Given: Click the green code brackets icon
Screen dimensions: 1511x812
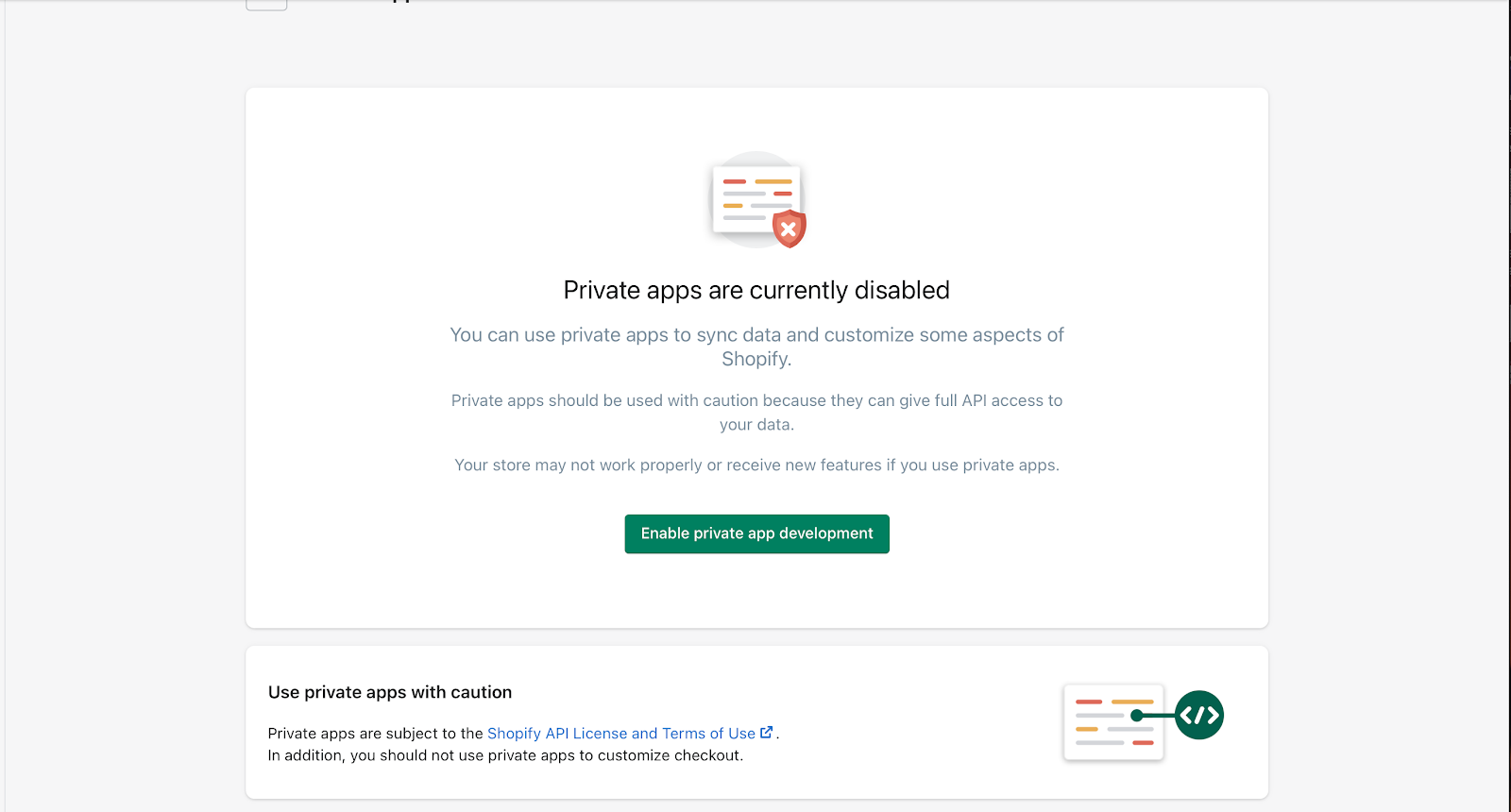Looking at the screenshot, I should 1199,716.
